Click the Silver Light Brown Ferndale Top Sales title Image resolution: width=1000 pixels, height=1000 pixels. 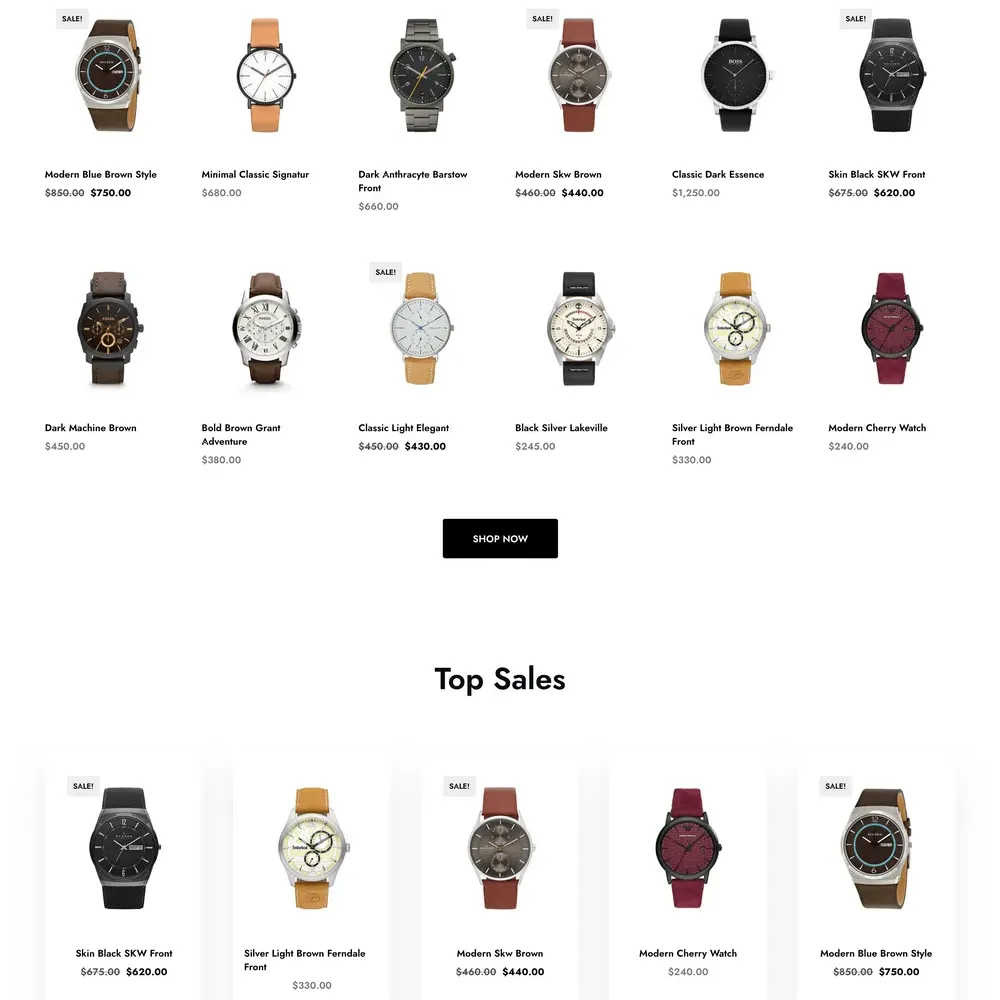pyautogui.click(x=305, y=960)
